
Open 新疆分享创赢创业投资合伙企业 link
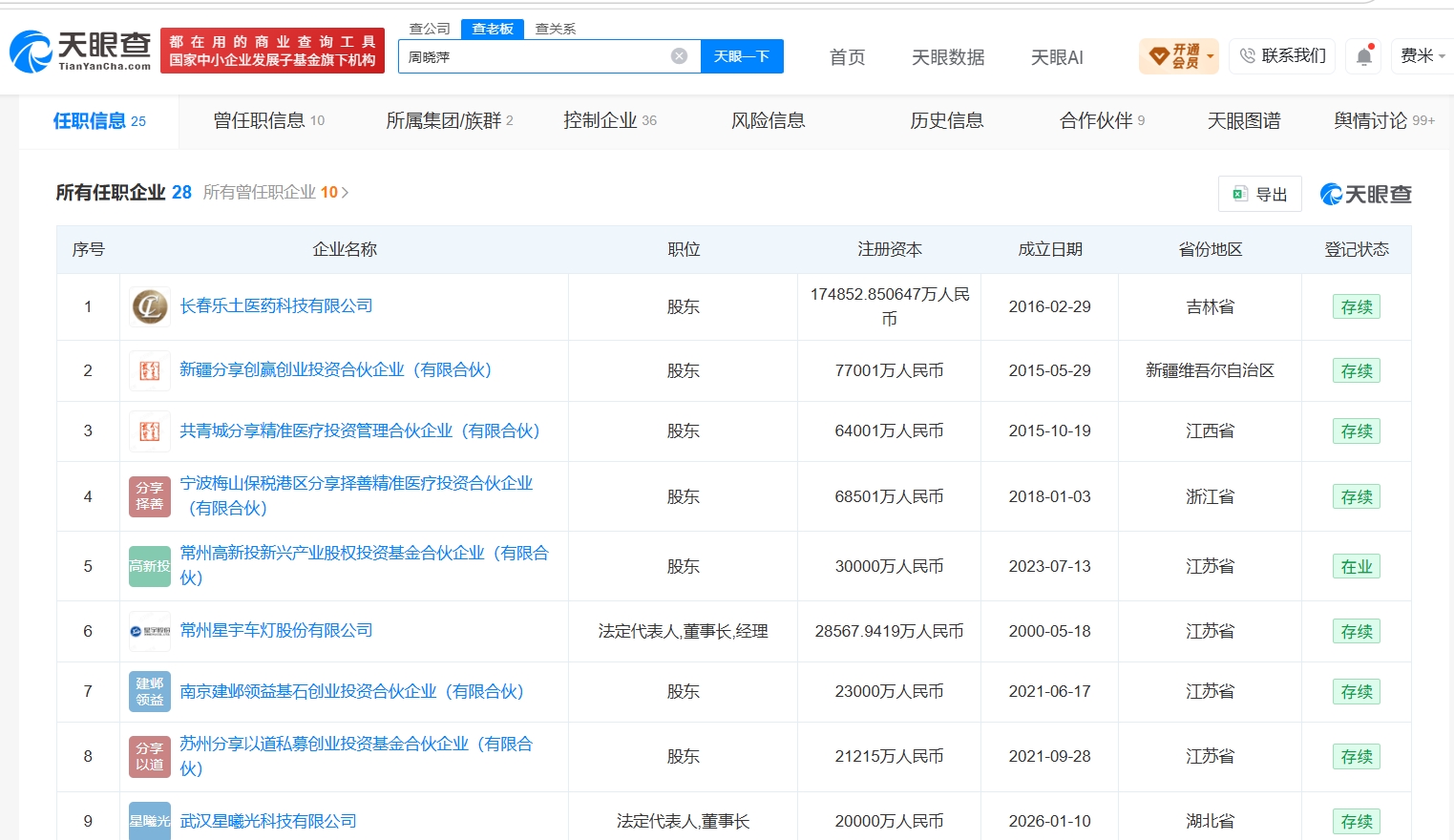(x=336, y=369)
